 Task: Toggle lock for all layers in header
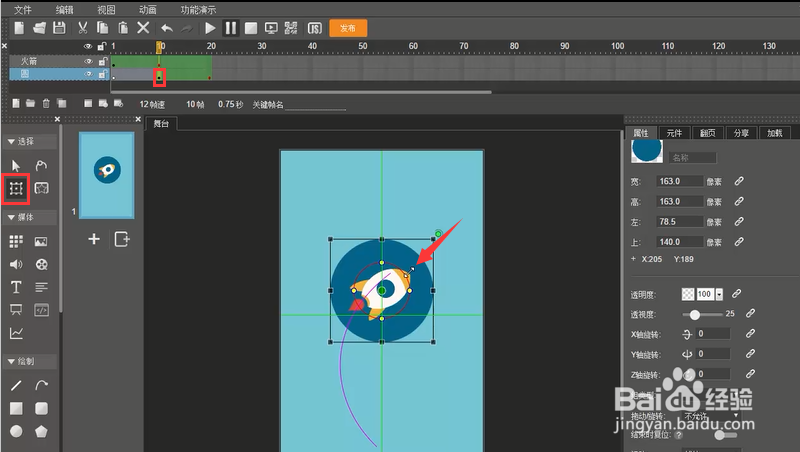pyautogui.click(x=102, y=46)
